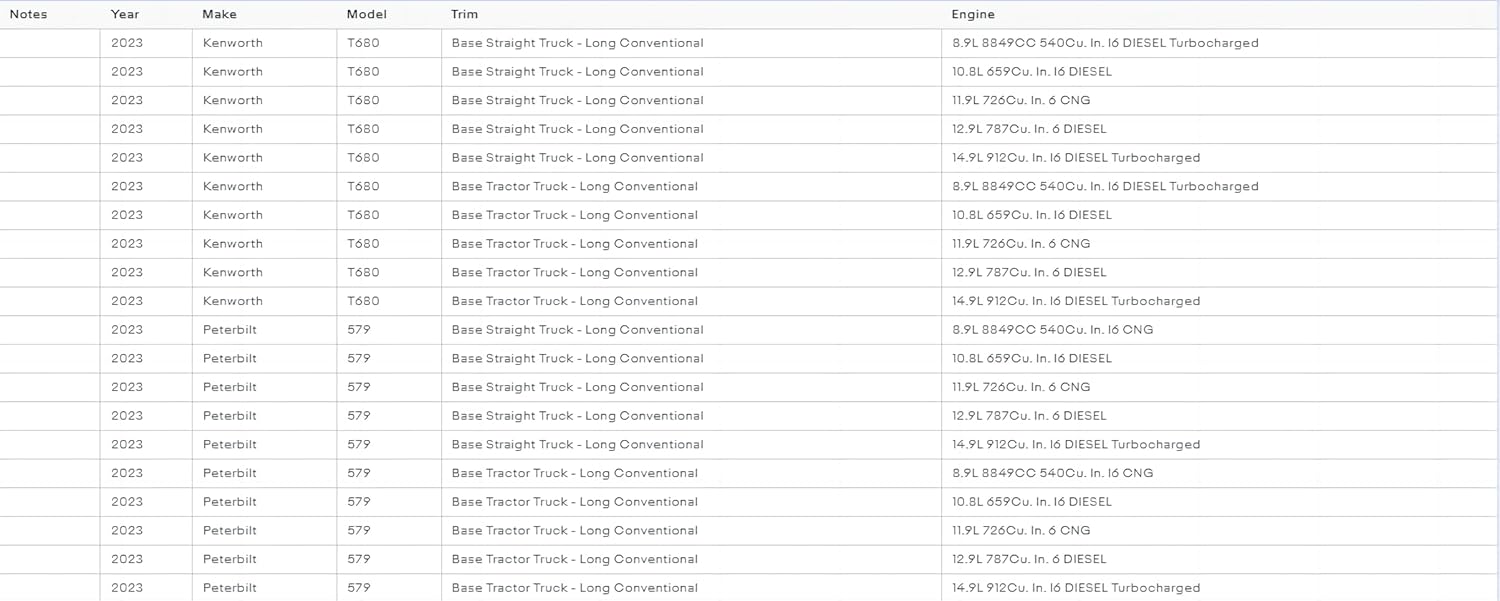This screenshot has height=601, width=1500.
Task: Click T680 Model cell in first row
Action: click(363, 44)
